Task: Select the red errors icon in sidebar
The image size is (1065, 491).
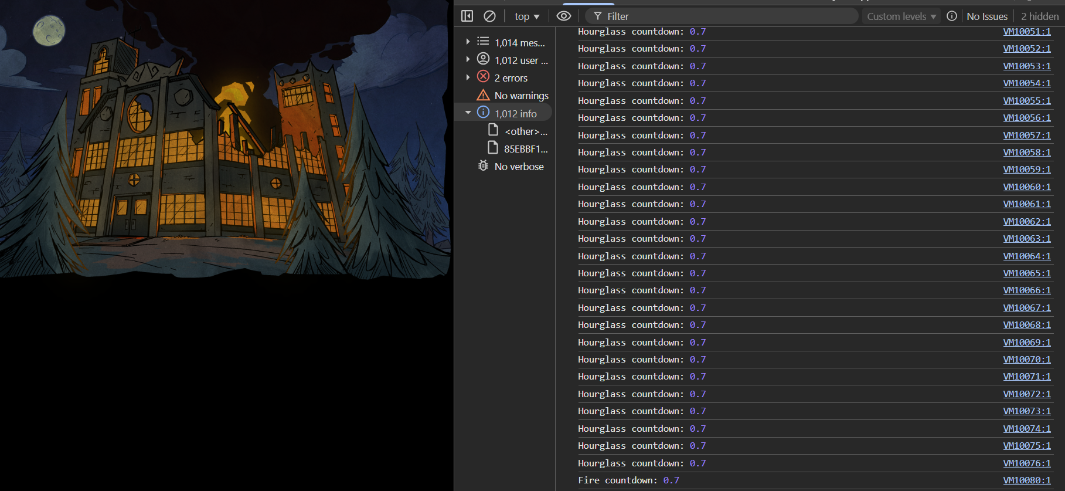Action: point(483,78)
